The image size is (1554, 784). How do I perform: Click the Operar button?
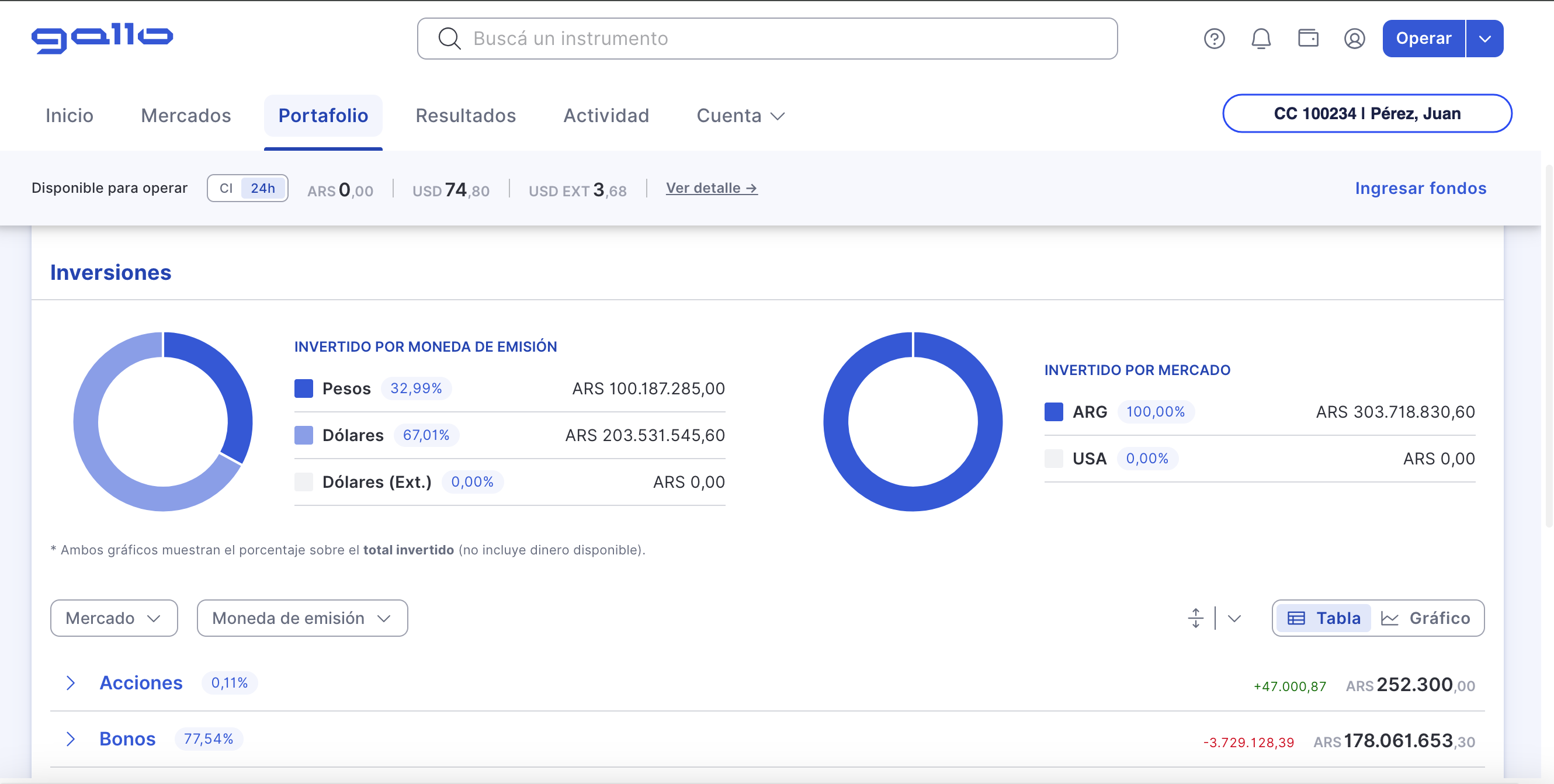coord(1424,39)
